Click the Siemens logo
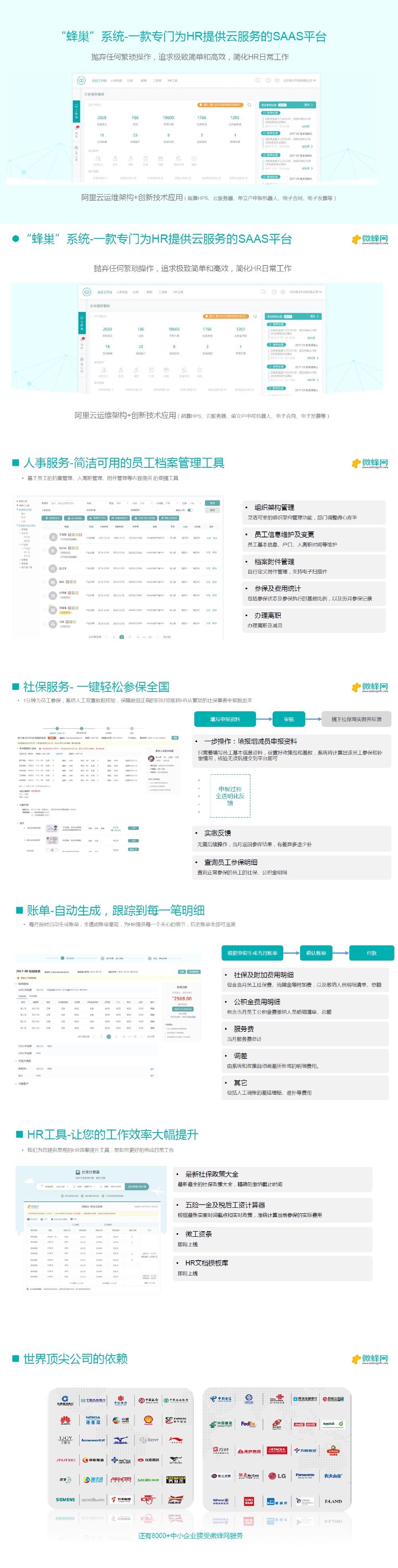The height and width of the screenshot is (1568, 398). [x=65, y=1499]
